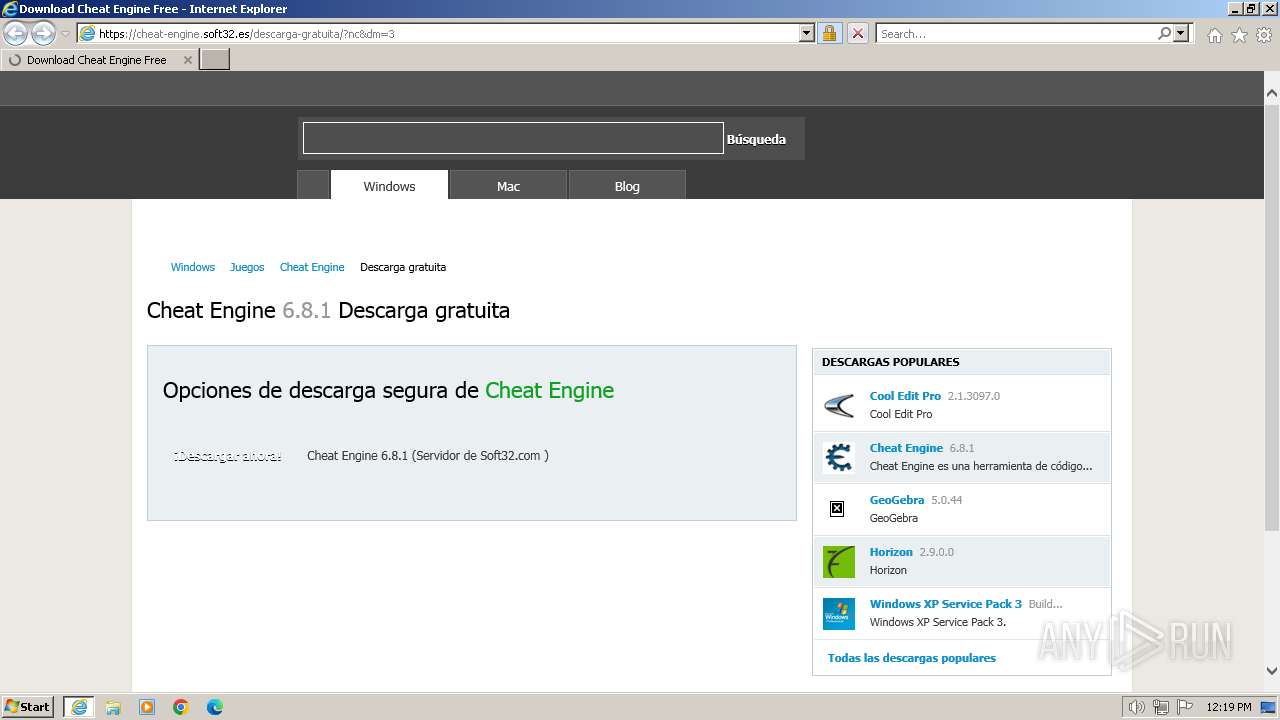Open the Horizon title link
Viewport: 1280px width, 720px height.
pyautogui.click(x=891, y=552)
